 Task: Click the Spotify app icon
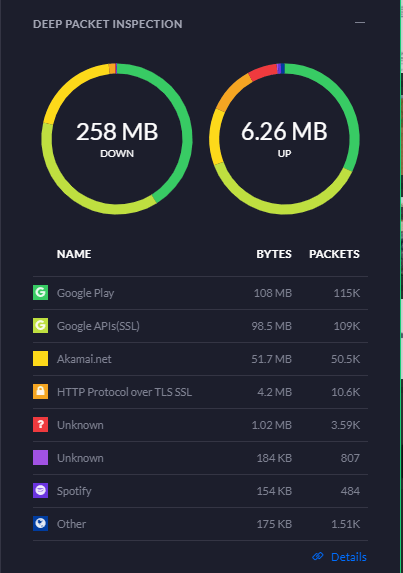(41, 490)
